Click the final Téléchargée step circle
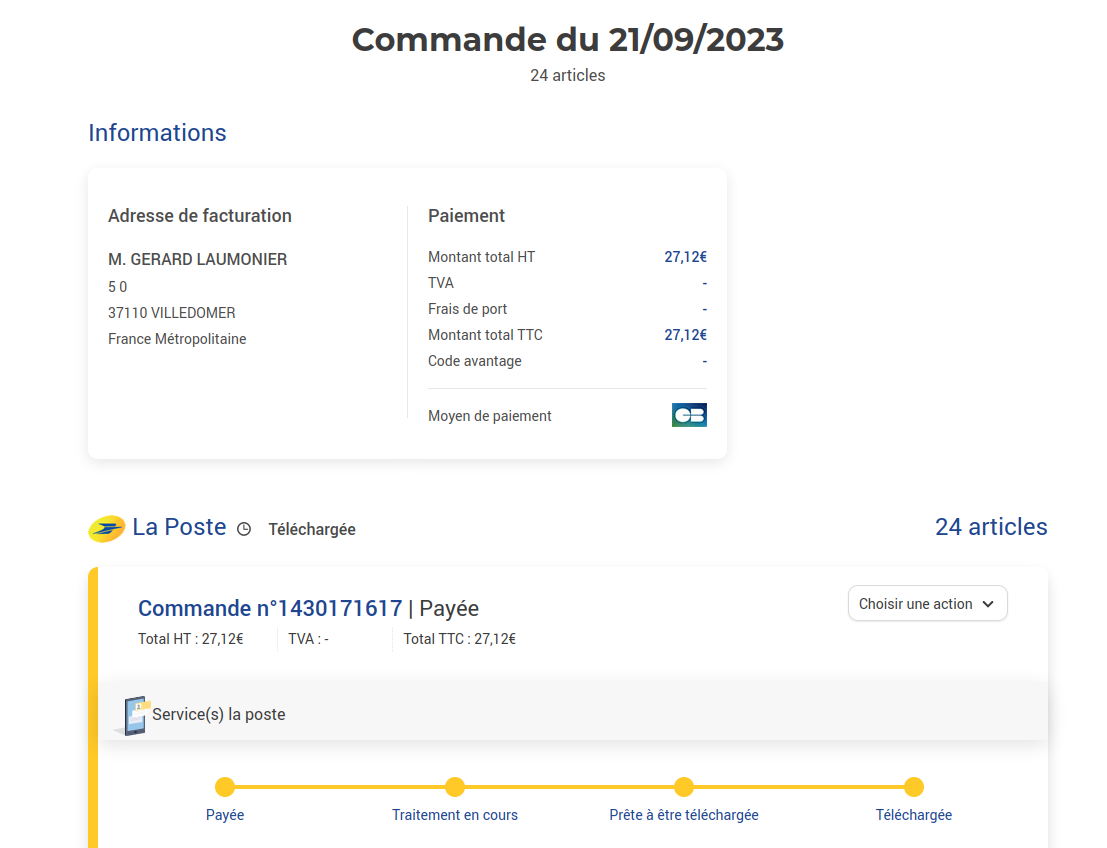Image resolution: width=1107 pixels, height=848 pixels. tap(913, 787)
